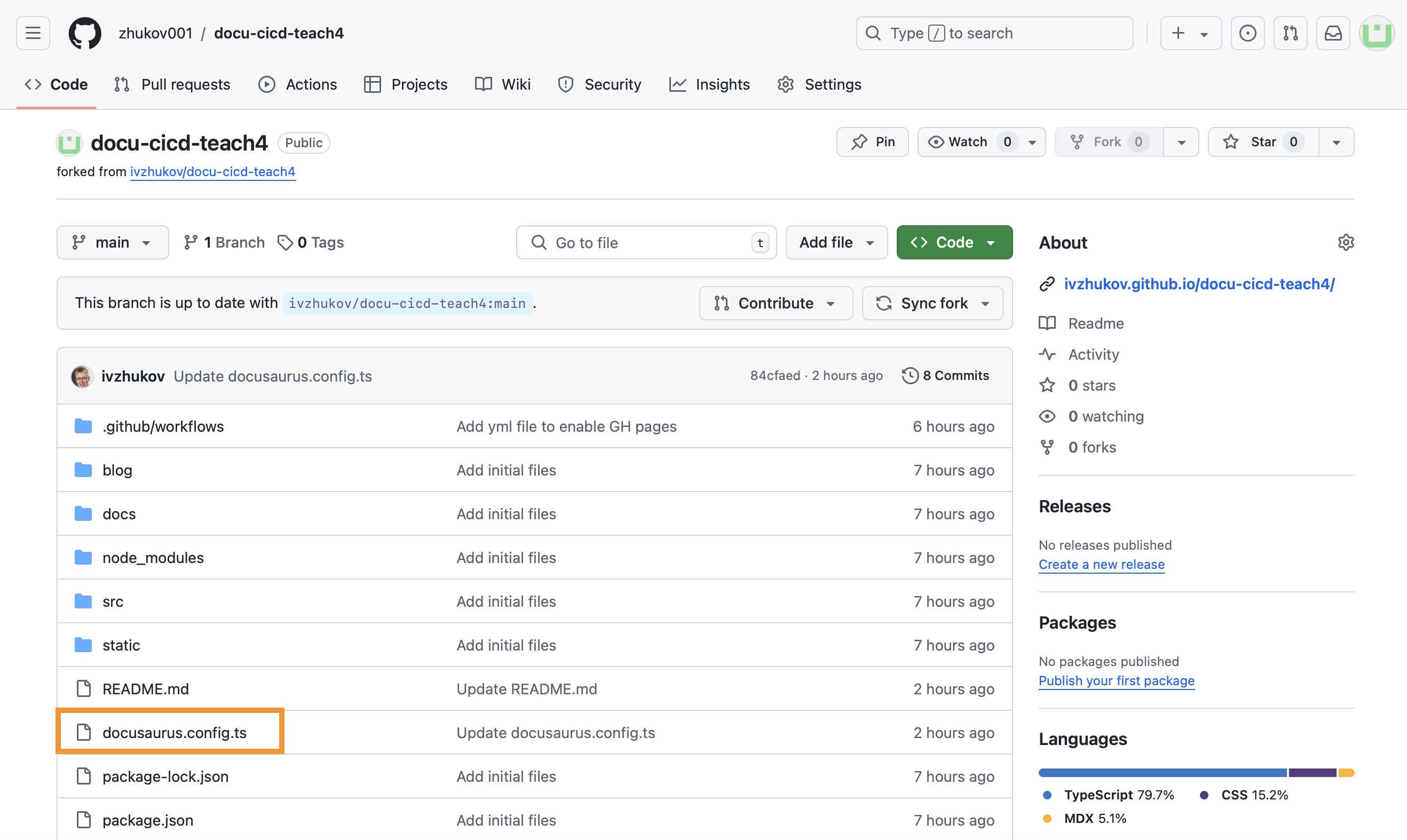
Task: Open the issues icon in the header
Action: (x=1247, y=33)
